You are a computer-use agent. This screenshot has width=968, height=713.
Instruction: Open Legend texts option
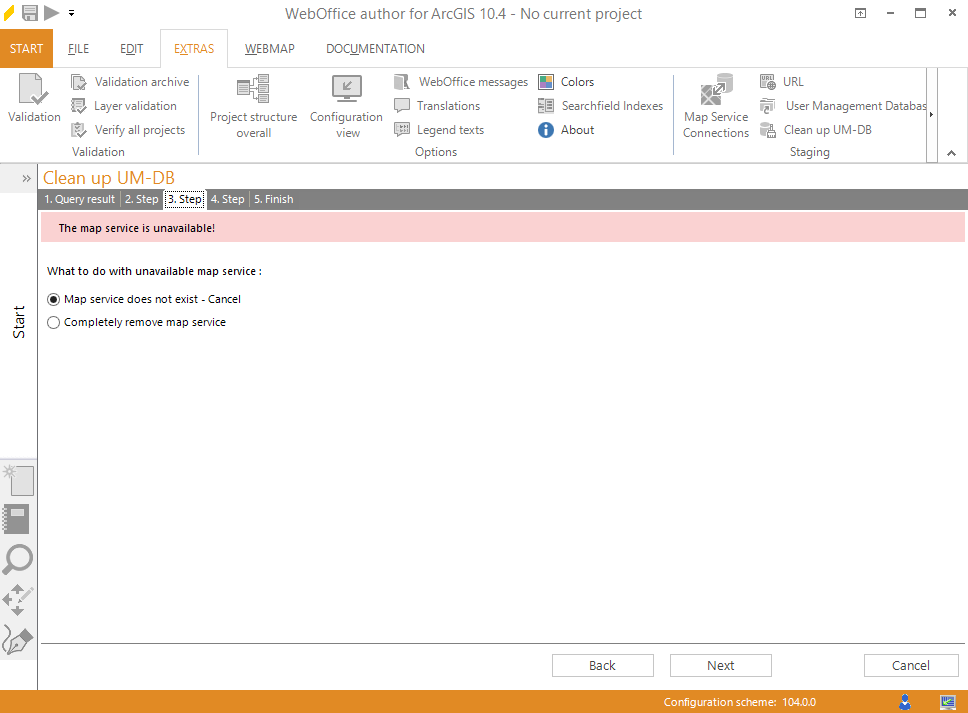[x=439, y=130]
